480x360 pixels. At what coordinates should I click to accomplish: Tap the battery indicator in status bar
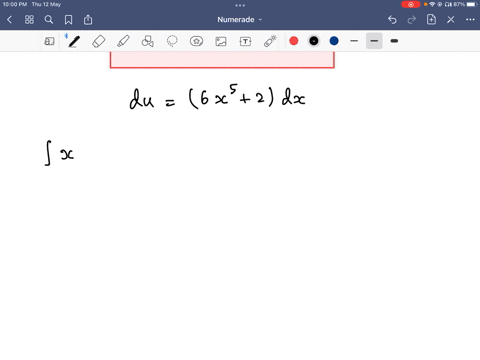pos(472,5)
